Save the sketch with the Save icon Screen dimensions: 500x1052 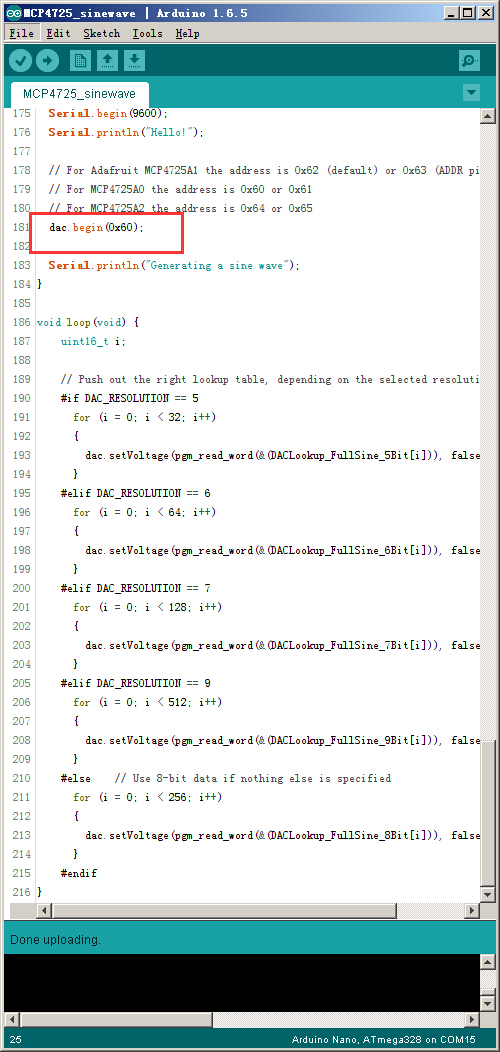coord(134,61)
